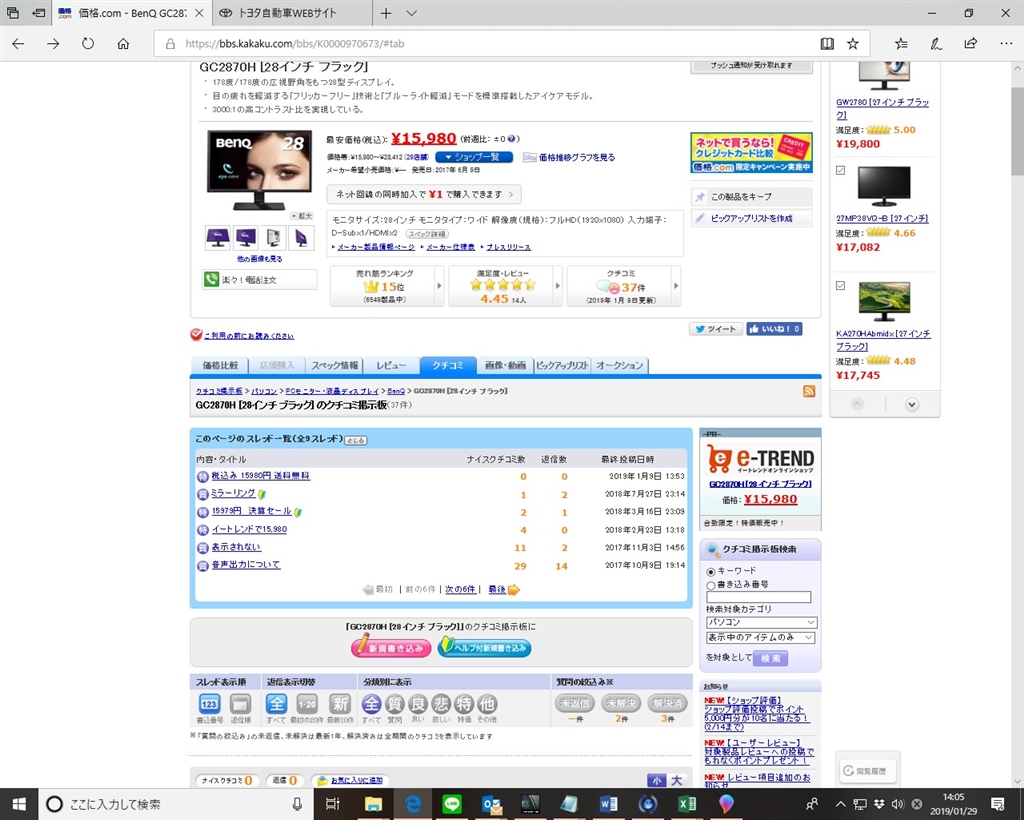
Task: Open the ショップ一覧 dropdown button
Action: point(473,157)
